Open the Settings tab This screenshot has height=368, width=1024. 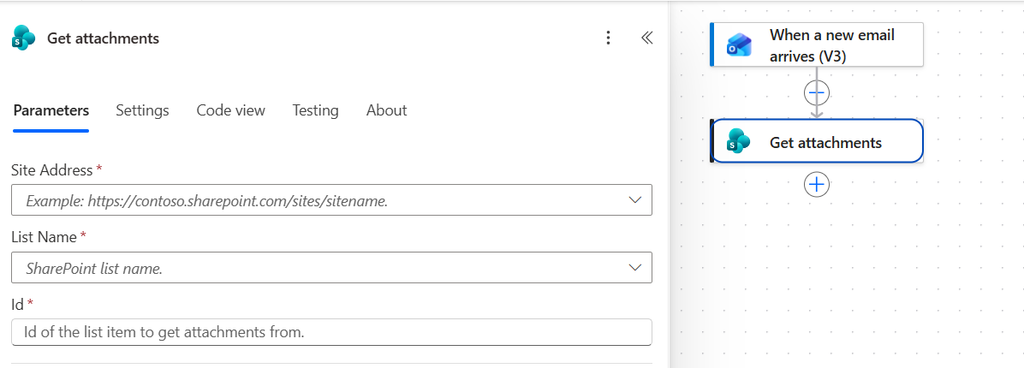(142, 110)
